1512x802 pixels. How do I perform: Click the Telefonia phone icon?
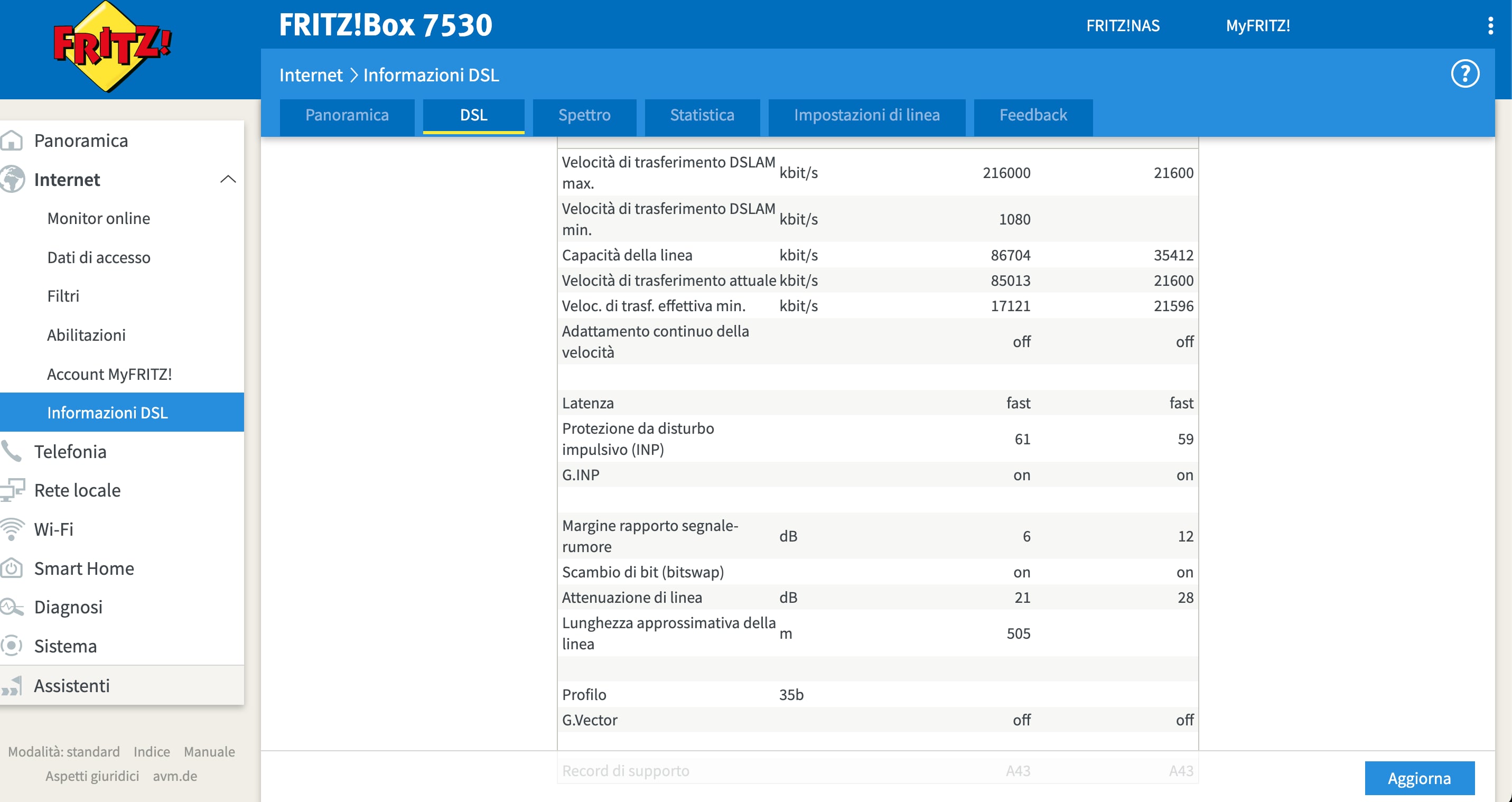coord(12,451)
